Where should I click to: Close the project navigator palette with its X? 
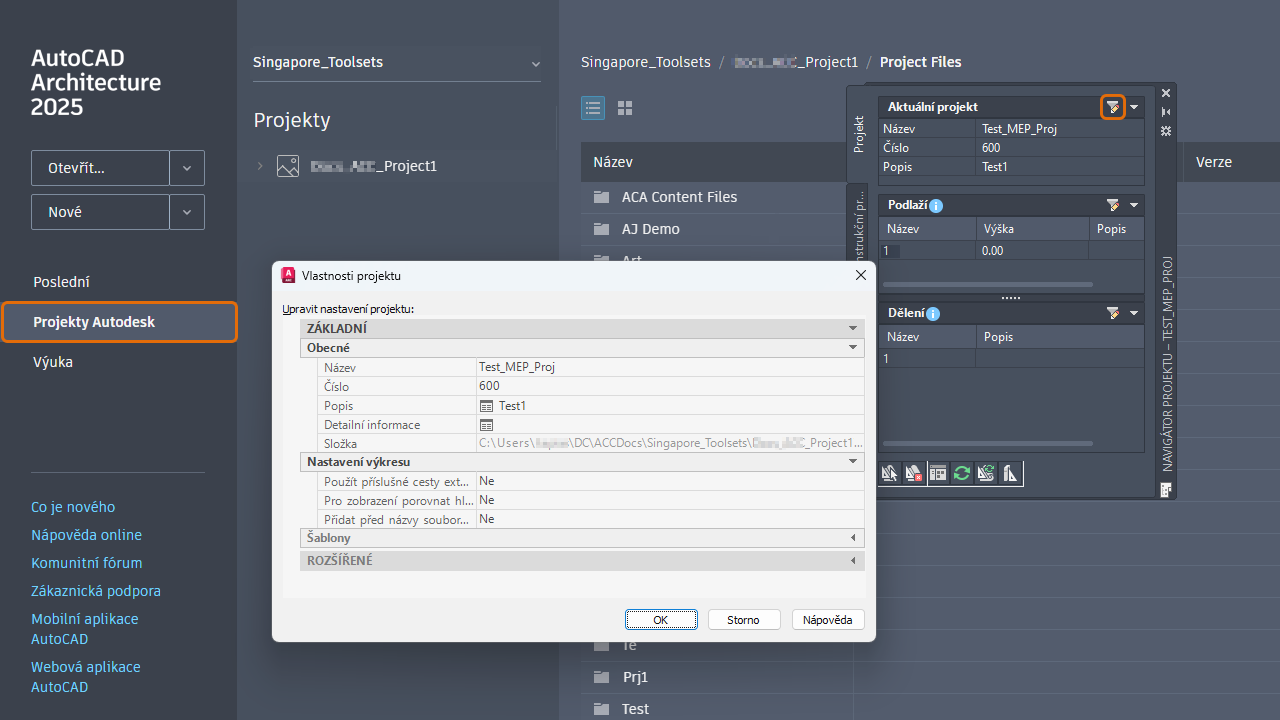click(x=1166, y=93)
